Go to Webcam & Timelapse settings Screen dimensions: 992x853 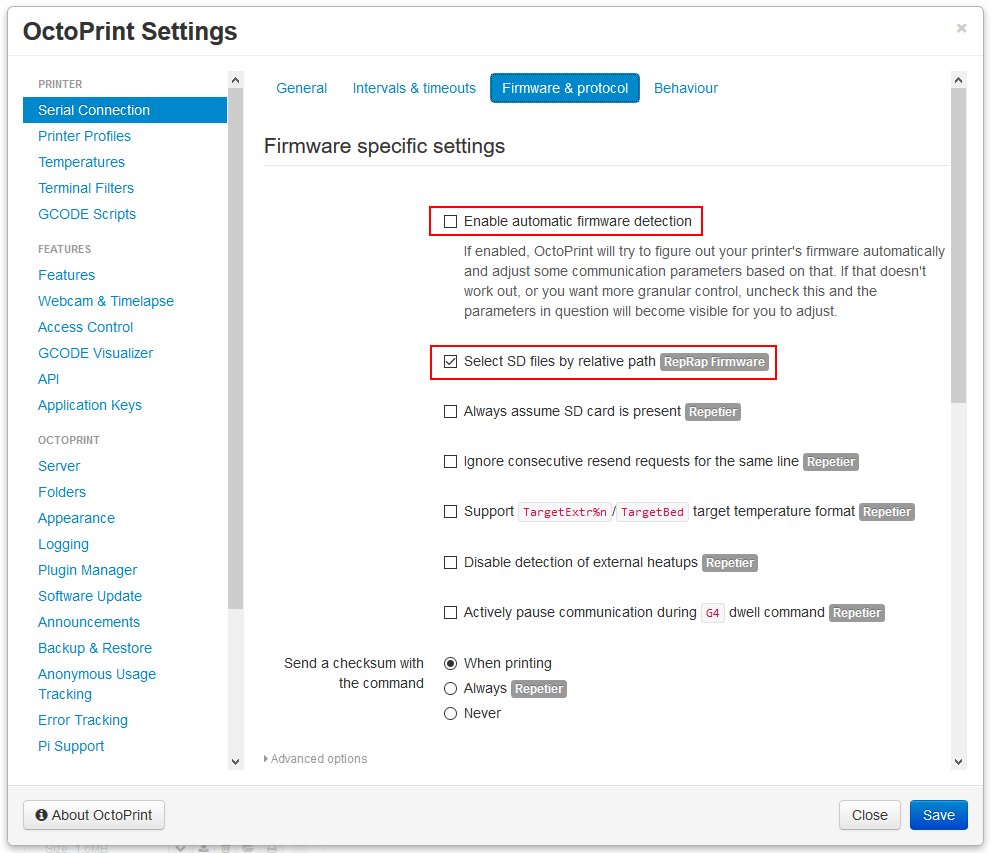tap(106, 300)
